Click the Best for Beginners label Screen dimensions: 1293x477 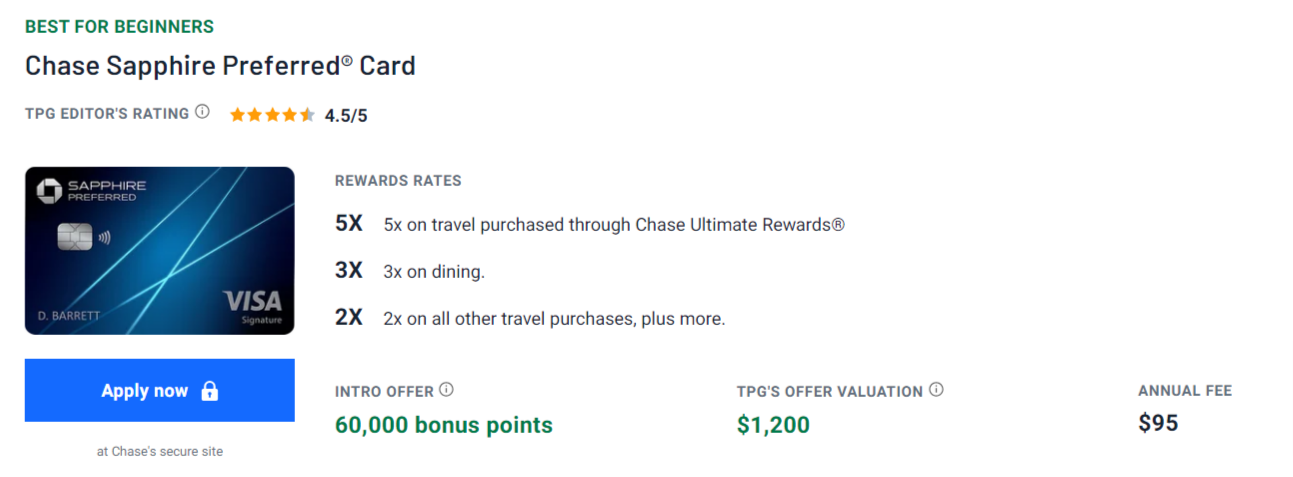click(x=119, y=26)
